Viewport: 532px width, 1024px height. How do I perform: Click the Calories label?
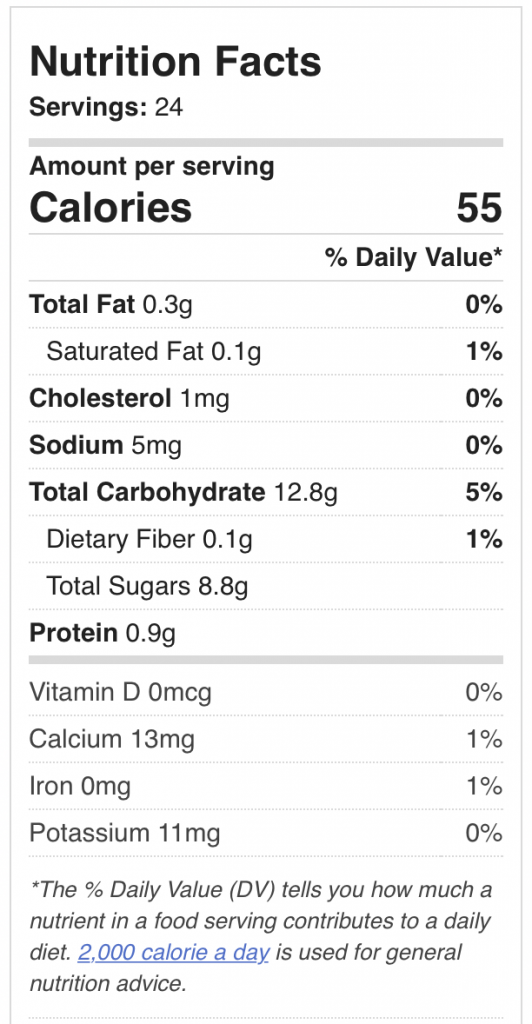tap(111, 207)
